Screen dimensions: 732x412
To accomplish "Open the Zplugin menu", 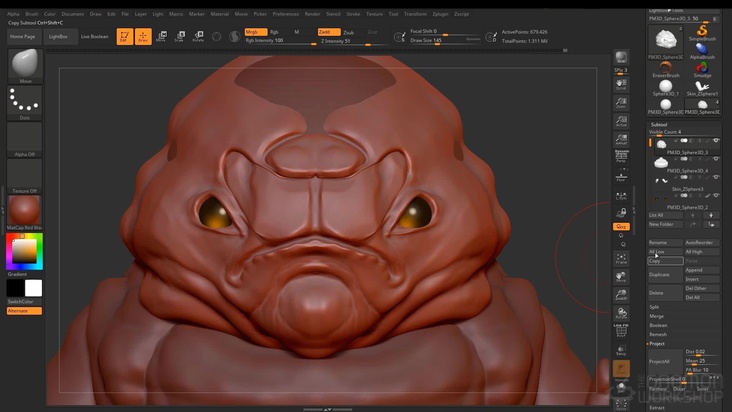I will click(440, 14).
